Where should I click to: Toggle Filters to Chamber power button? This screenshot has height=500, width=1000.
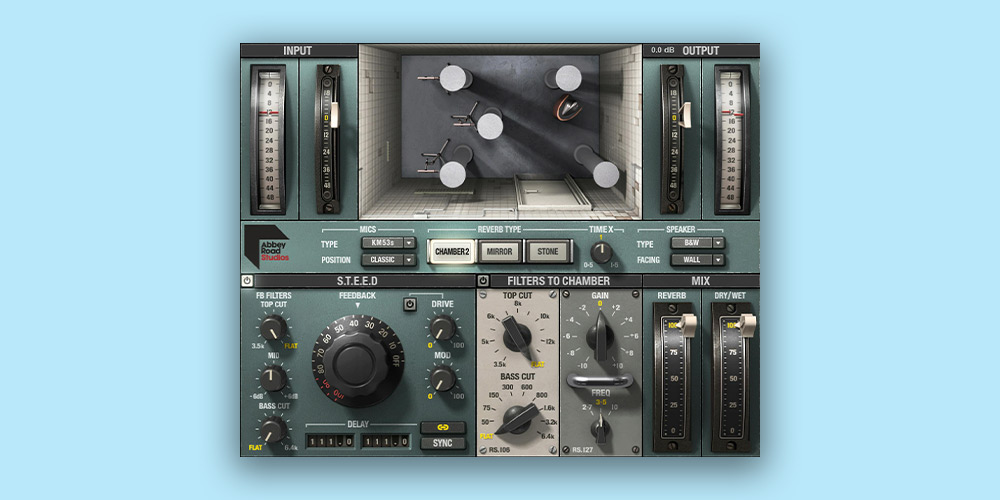(x=484, y=281)
